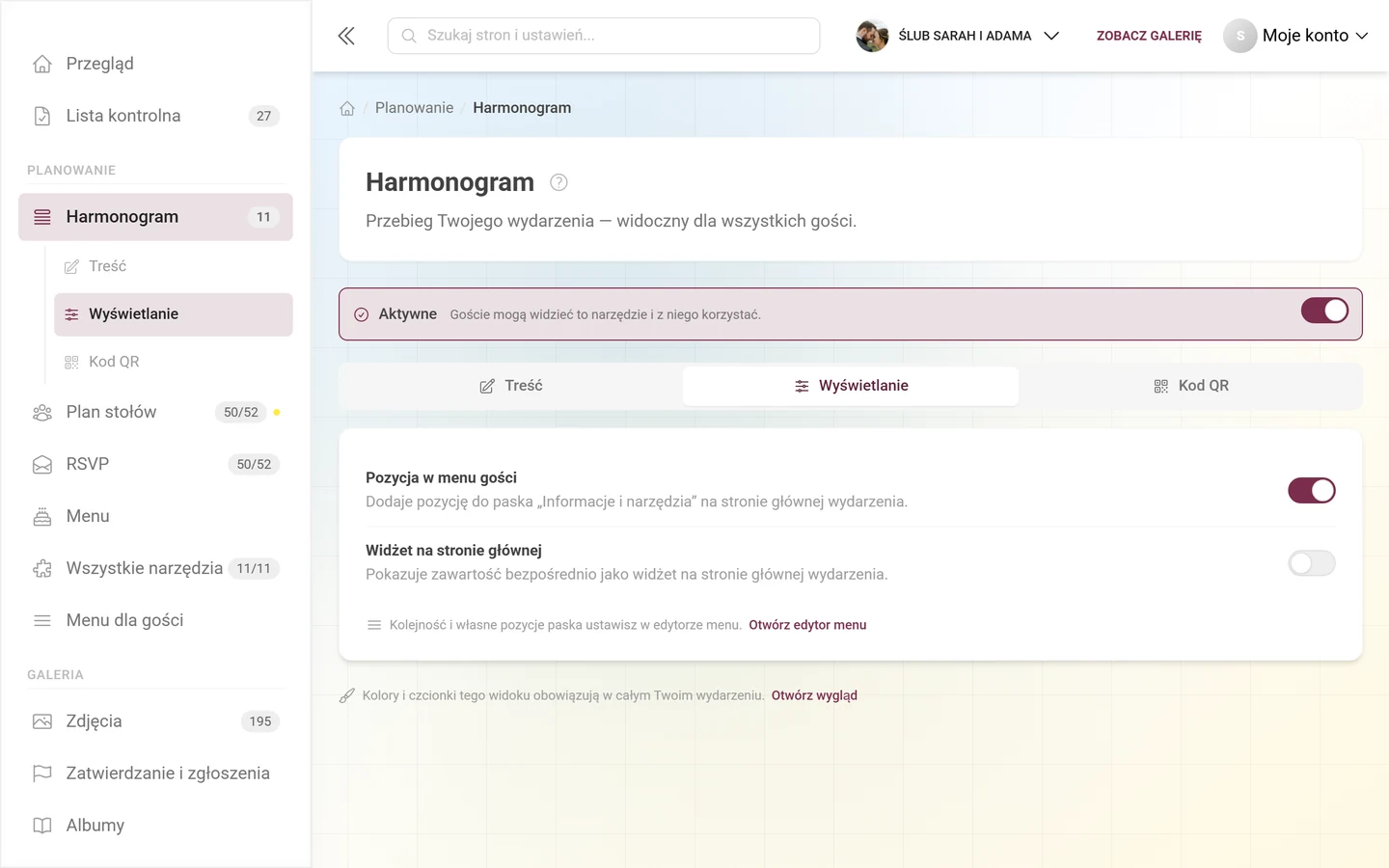The image size is (1389, 868).
Task: Click the 11/11 badge on Wszystkie narzędzia
Action: pos(254,568)
